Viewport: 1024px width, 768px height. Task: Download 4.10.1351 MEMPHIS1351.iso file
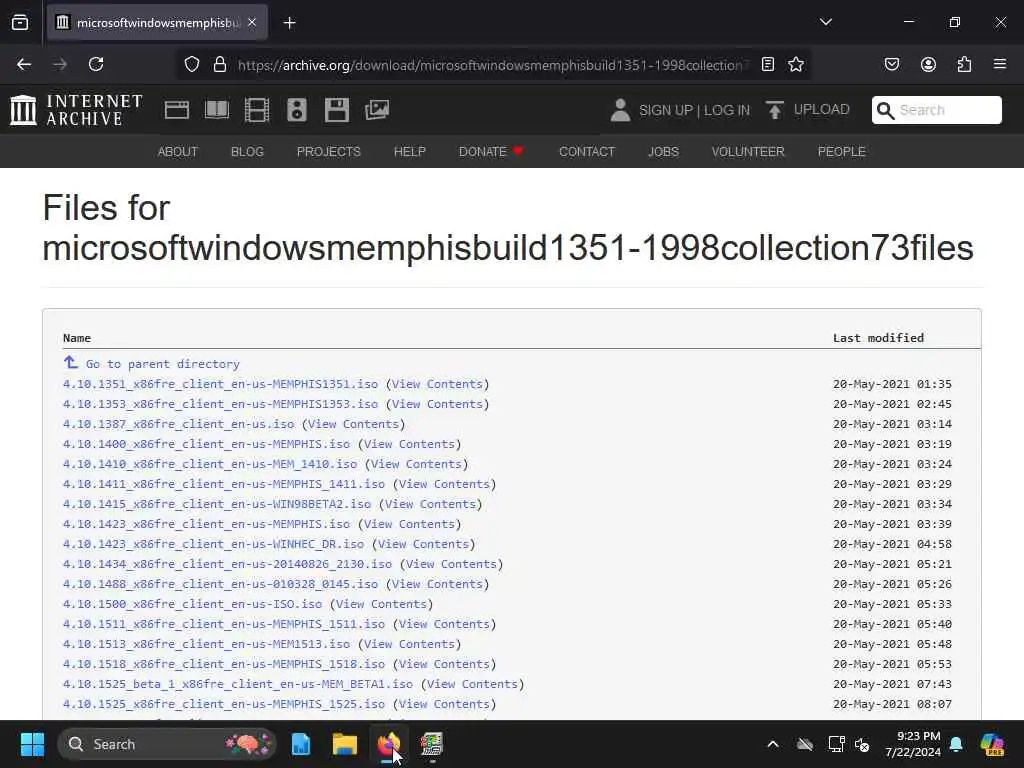[220, 384]
